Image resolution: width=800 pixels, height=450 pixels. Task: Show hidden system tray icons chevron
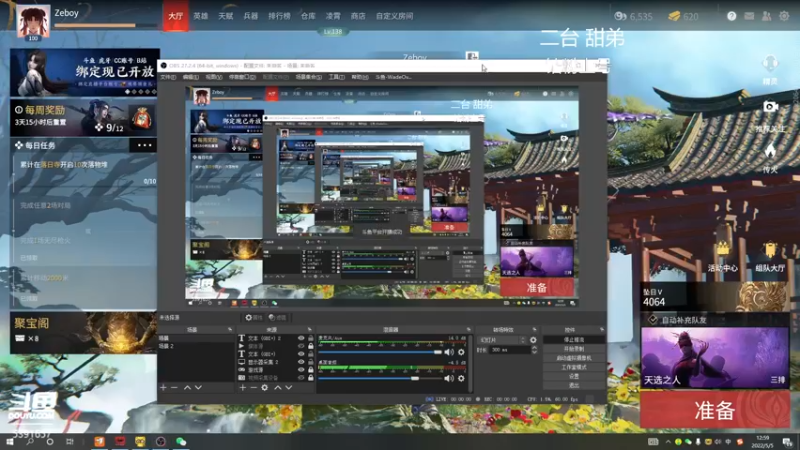[x=668, y=442]
